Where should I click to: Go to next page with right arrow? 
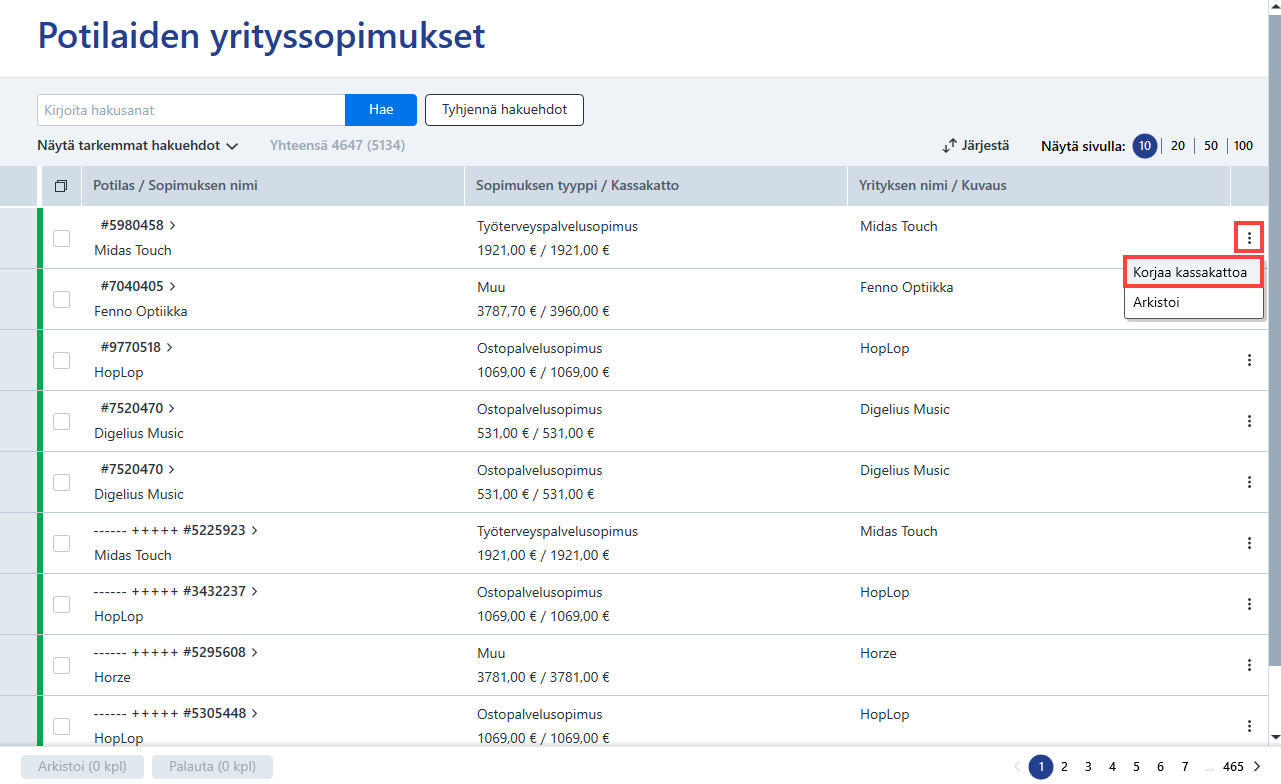pyautogui.click(x=1257, y=767)
